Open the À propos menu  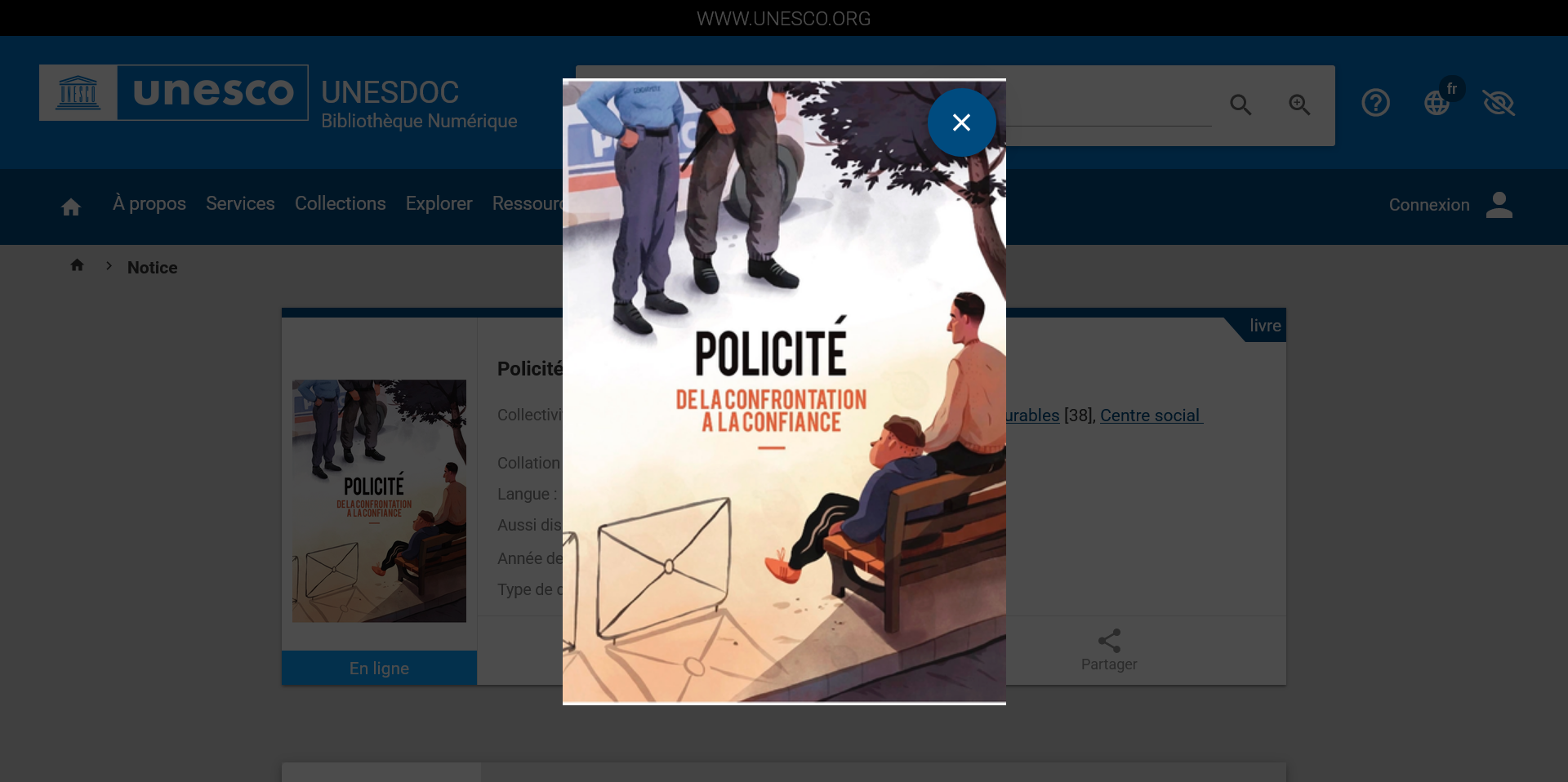[149, 204]
